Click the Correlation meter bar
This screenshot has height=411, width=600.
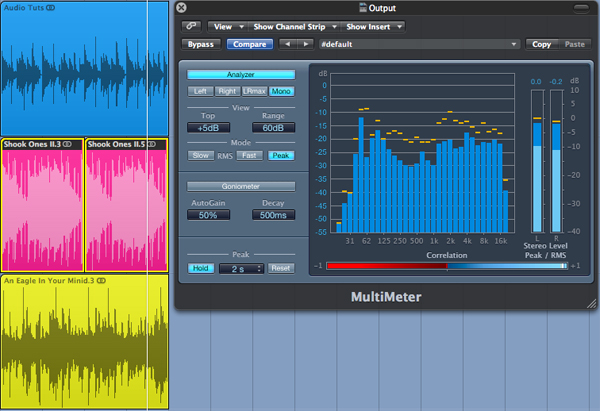point(447,266)
